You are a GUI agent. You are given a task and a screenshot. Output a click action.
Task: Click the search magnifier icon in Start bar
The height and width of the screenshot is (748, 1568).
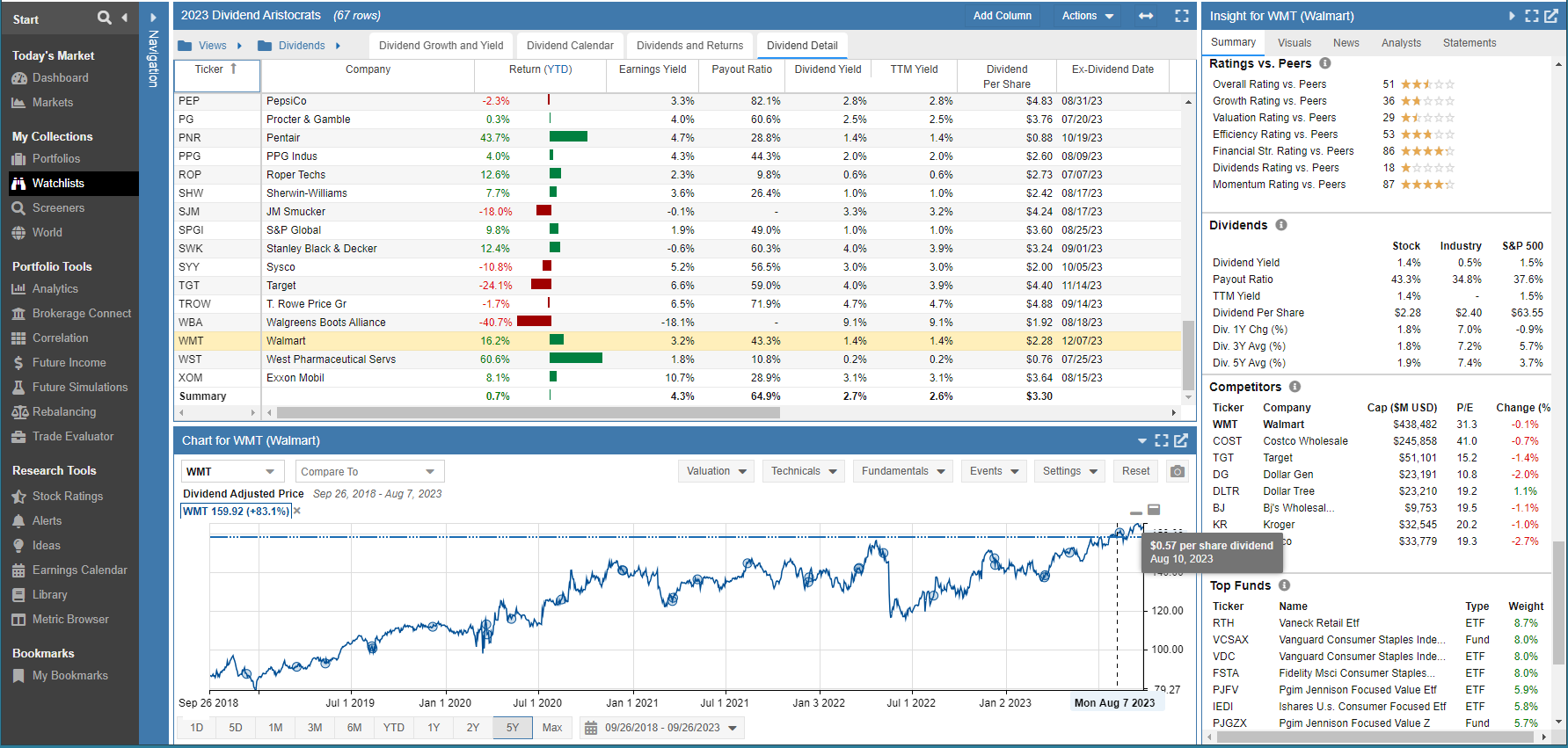tap(104, 18)
